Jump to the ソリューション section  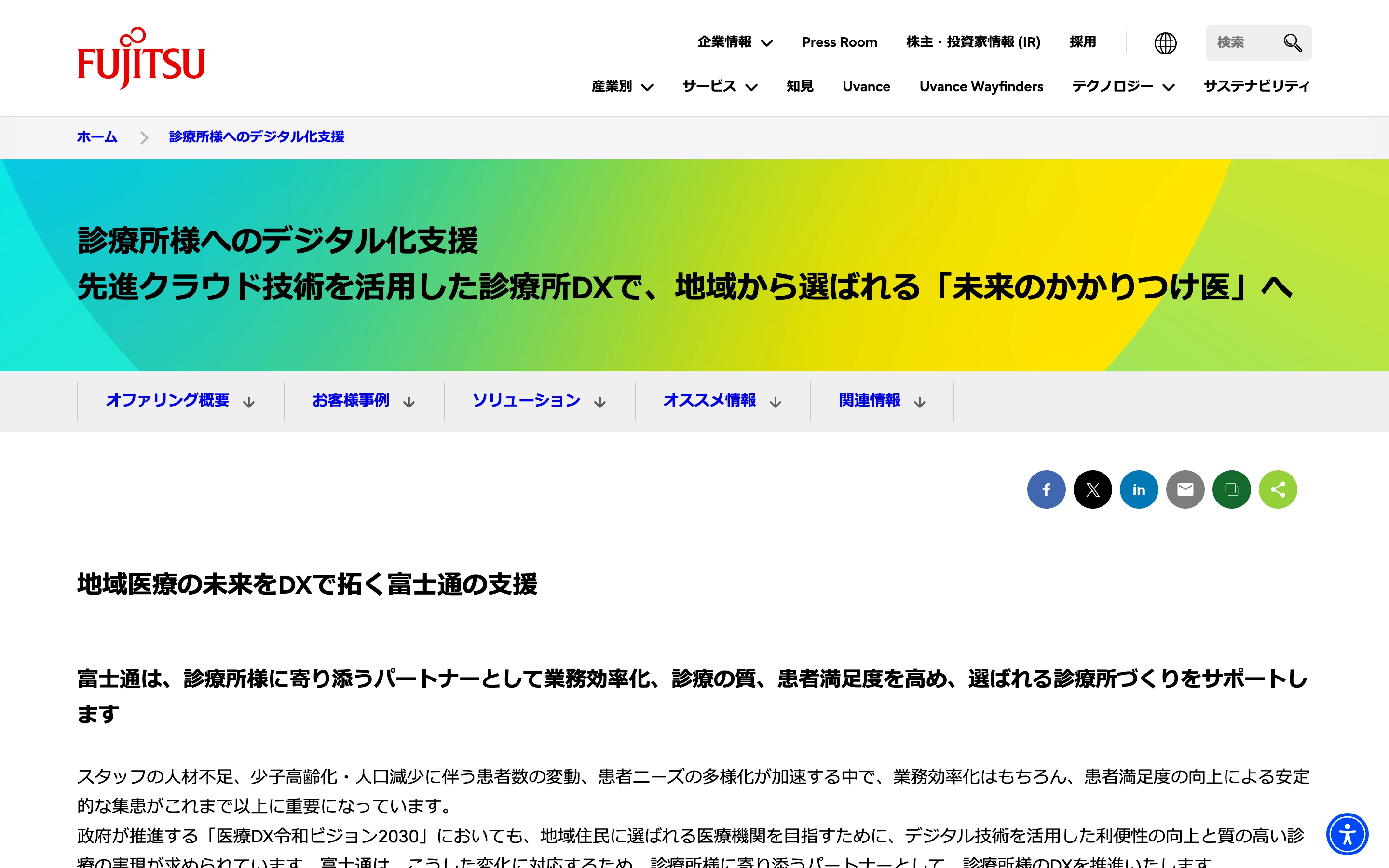click(526, 400)
